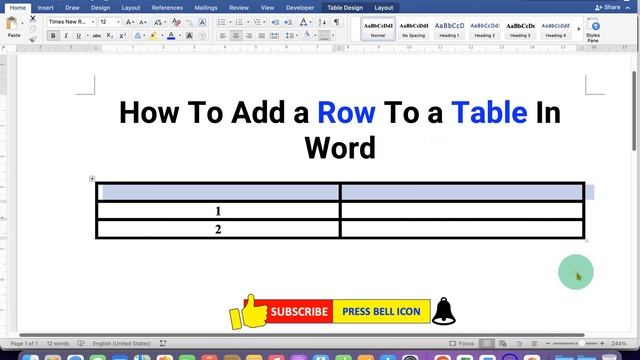Adjust the zoom slider

[581, 344]
